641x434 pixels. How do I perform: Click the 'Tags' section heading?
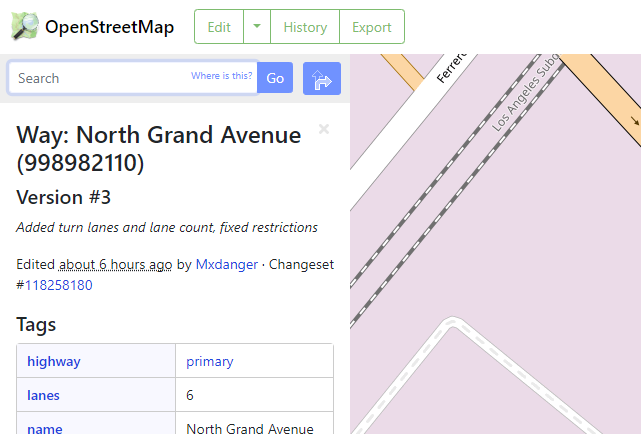click(36, 325)
